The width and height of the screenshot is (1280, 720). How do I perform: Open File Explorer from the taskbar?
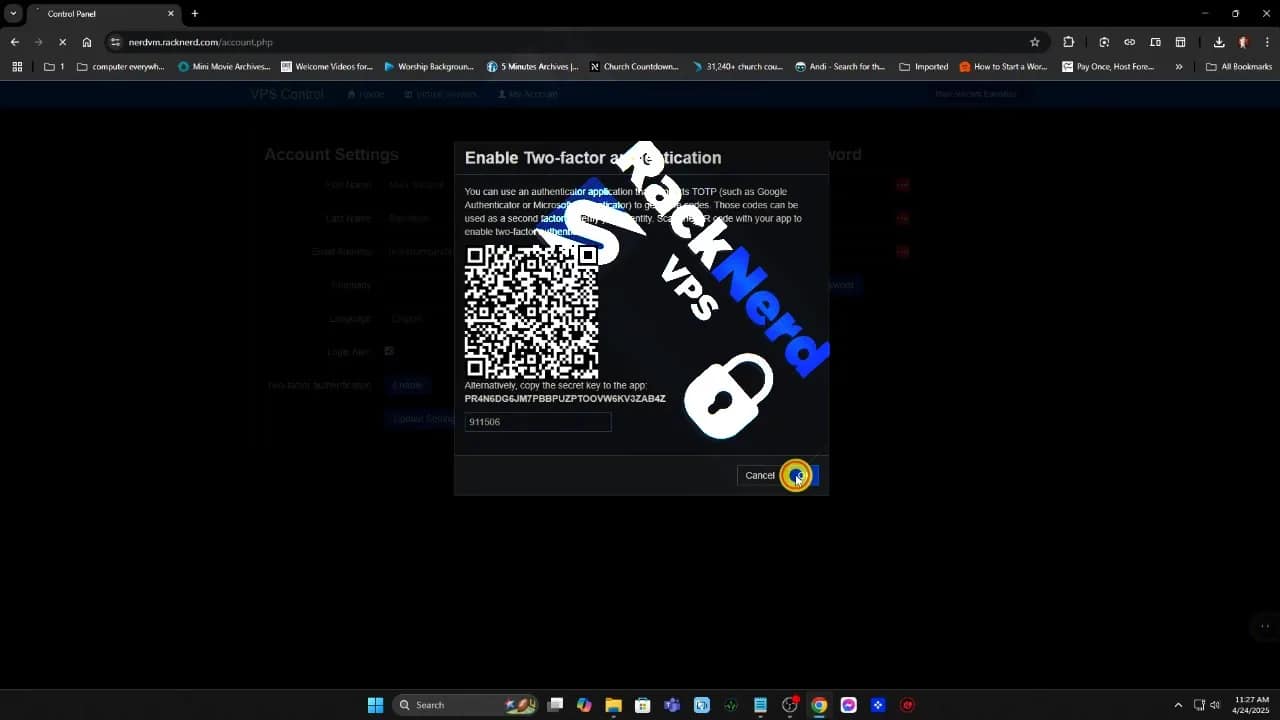pos(613,705)
